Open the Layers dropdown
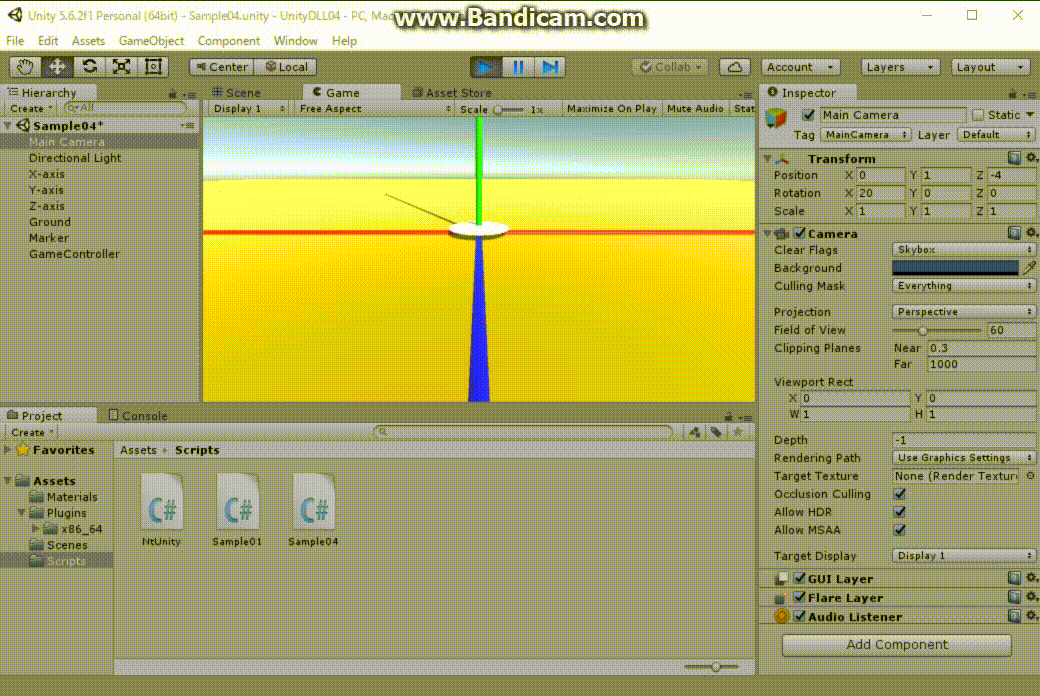Image resolution: width=1040 pixels, height=696 pixels. click(x=900, y=67)
